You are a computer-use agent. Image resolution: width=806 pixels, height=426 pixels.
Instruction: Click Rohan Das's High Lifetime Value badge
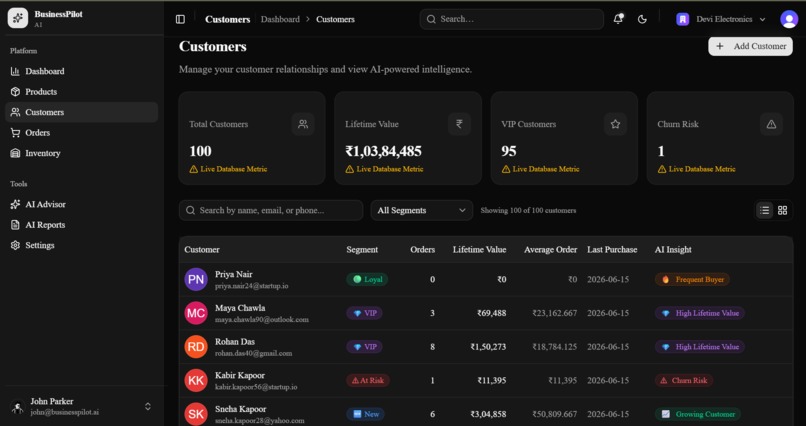700,347
